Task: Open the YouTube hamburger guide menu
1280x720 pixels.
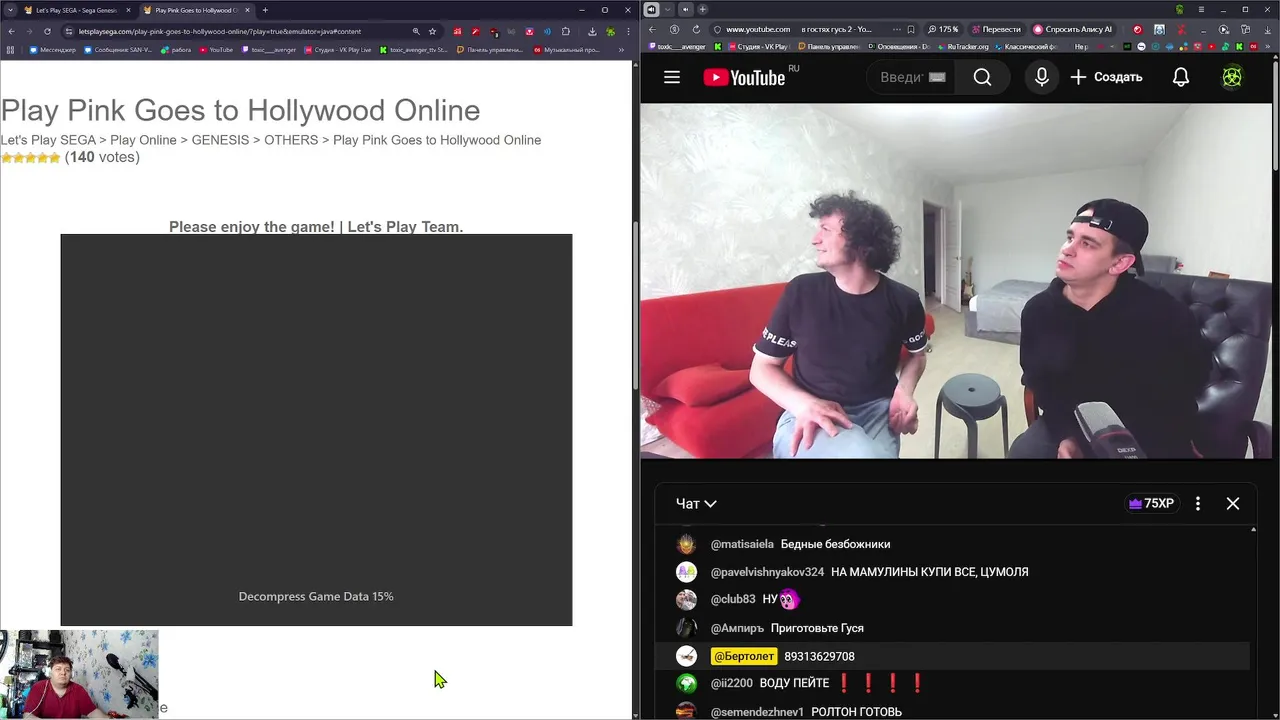Action: click(672, 77)
